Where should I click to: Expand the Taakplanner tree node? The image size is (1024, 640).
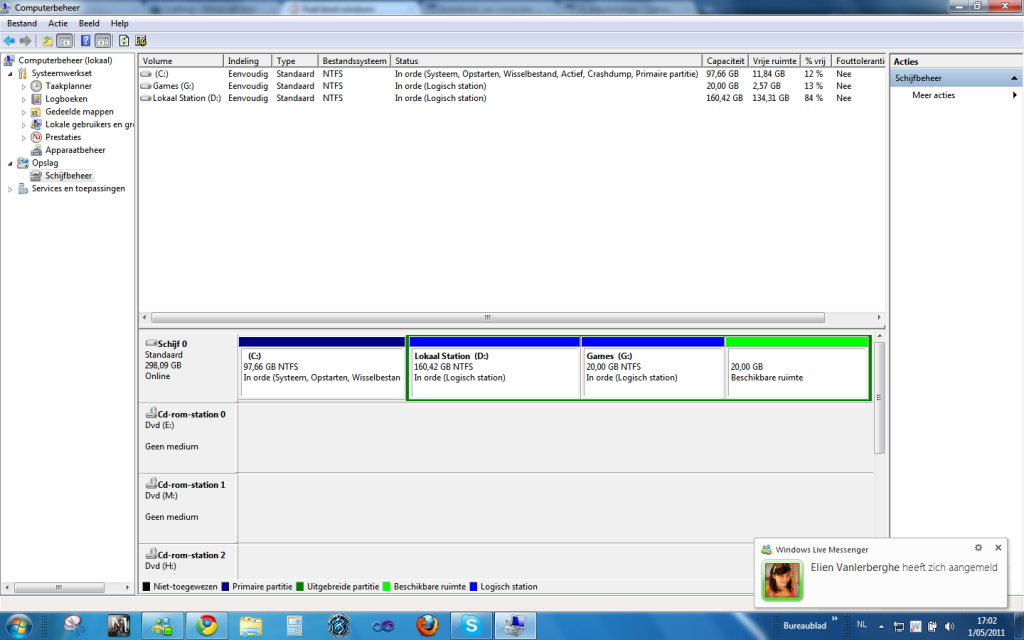pyautogui.click(x=23, y=86)
